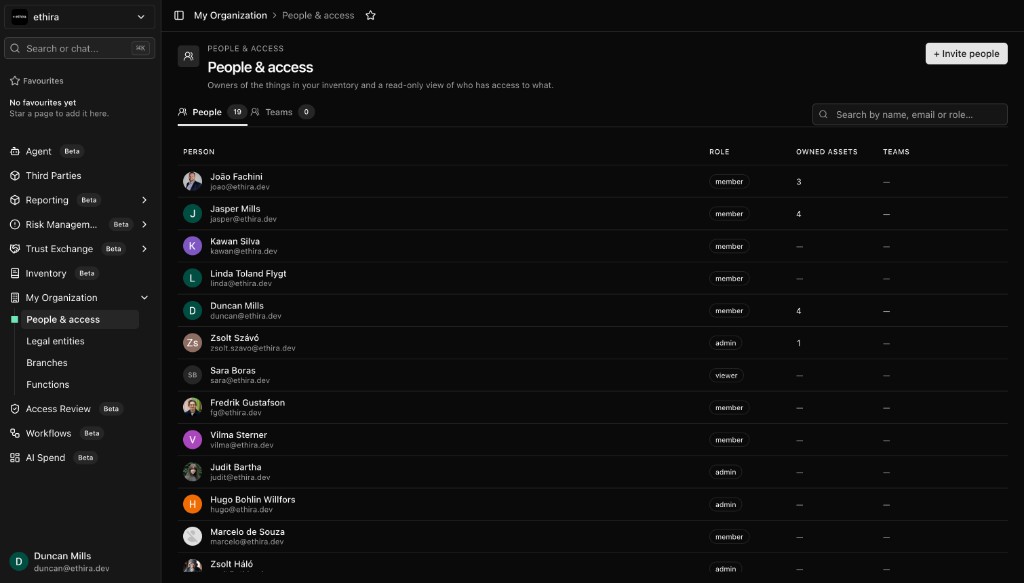
Task: Open the Legal entities page
Action: click(55, 341)
